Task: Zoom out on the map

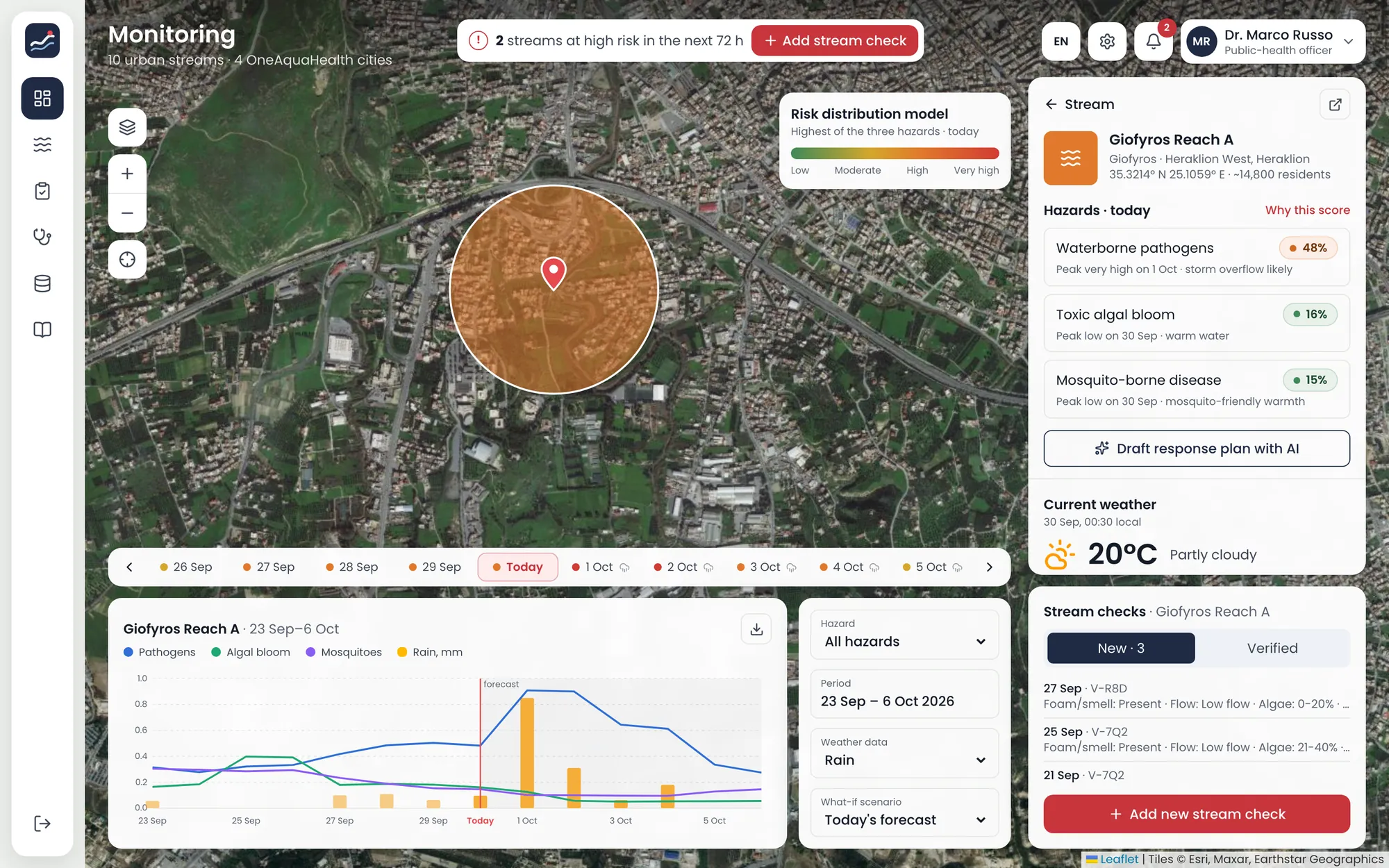Action: pyautogui.click(x=127, y=212)
